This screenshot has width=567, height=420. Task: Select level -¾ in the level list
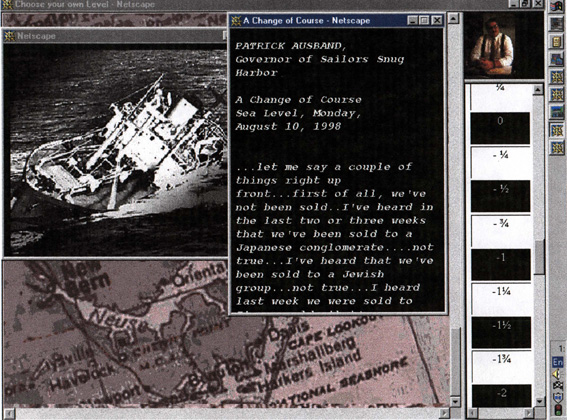500,231
